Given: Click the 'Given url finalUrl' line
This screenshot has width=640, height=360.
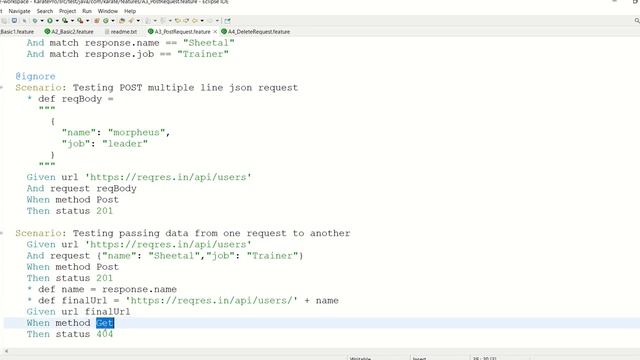Looking at the screenshot, I should tap(78, 311).
